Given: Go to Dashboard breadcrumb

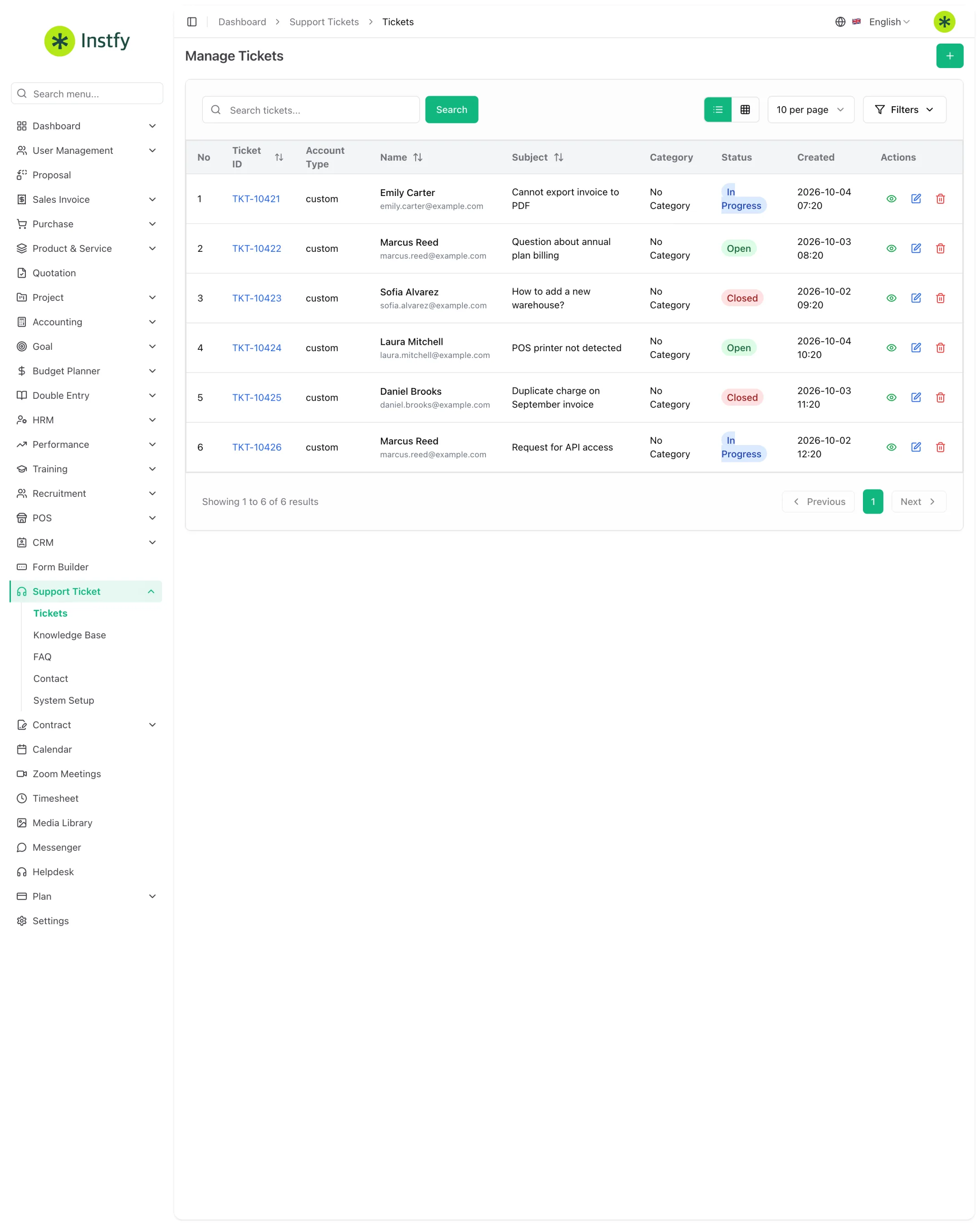Looking at the screenshot, I should [x=242, y=22].
